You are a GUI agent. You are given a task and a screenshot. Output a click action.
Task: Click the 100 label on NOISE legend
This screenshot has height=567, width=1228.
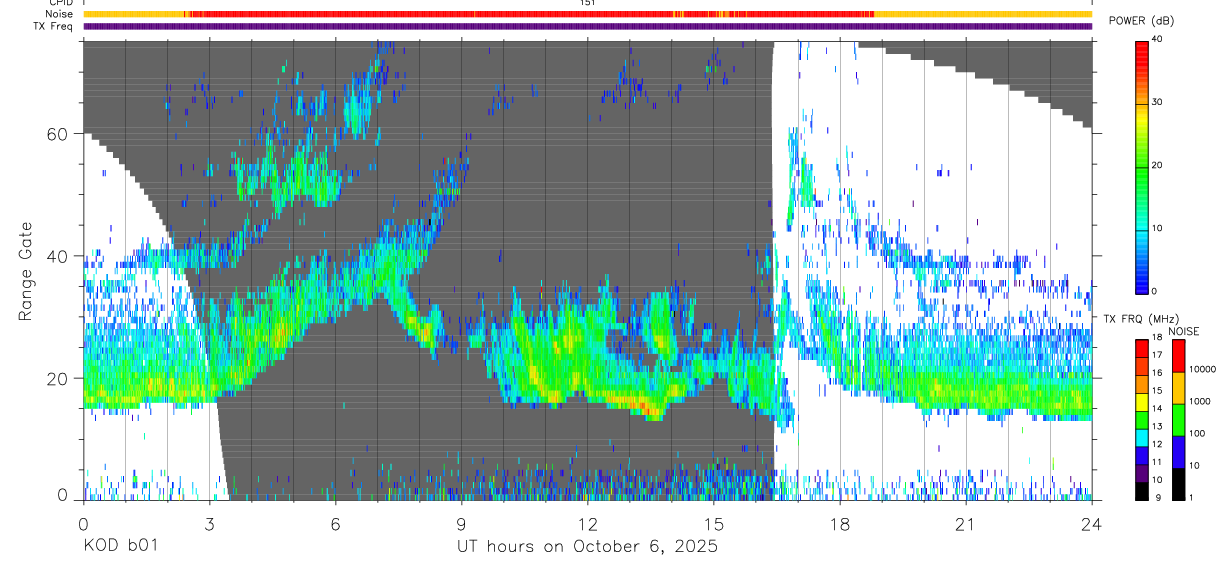pos(1197,433)
